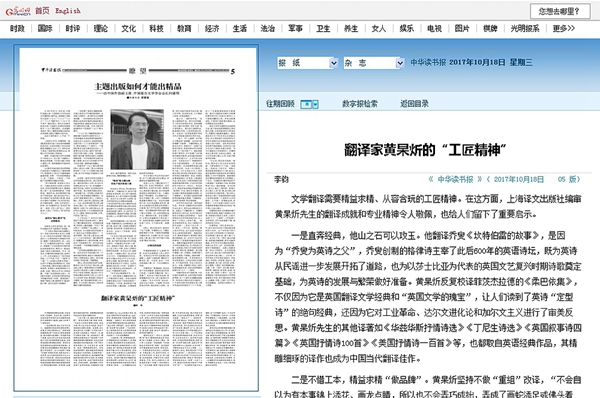
Task: Go to the 科技 section
Action: click(156, 28)
